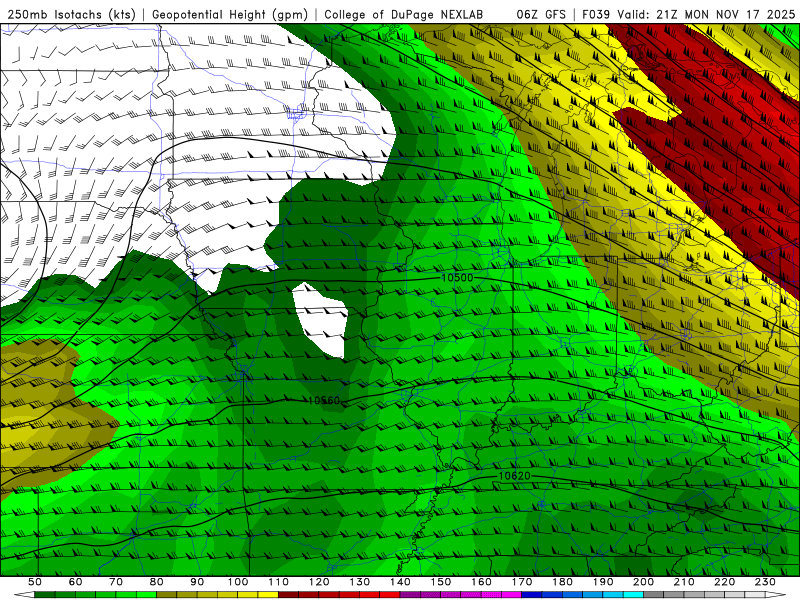Click the 230 value on color scale
Screen dimensions: 800x600
click(766, 582)
